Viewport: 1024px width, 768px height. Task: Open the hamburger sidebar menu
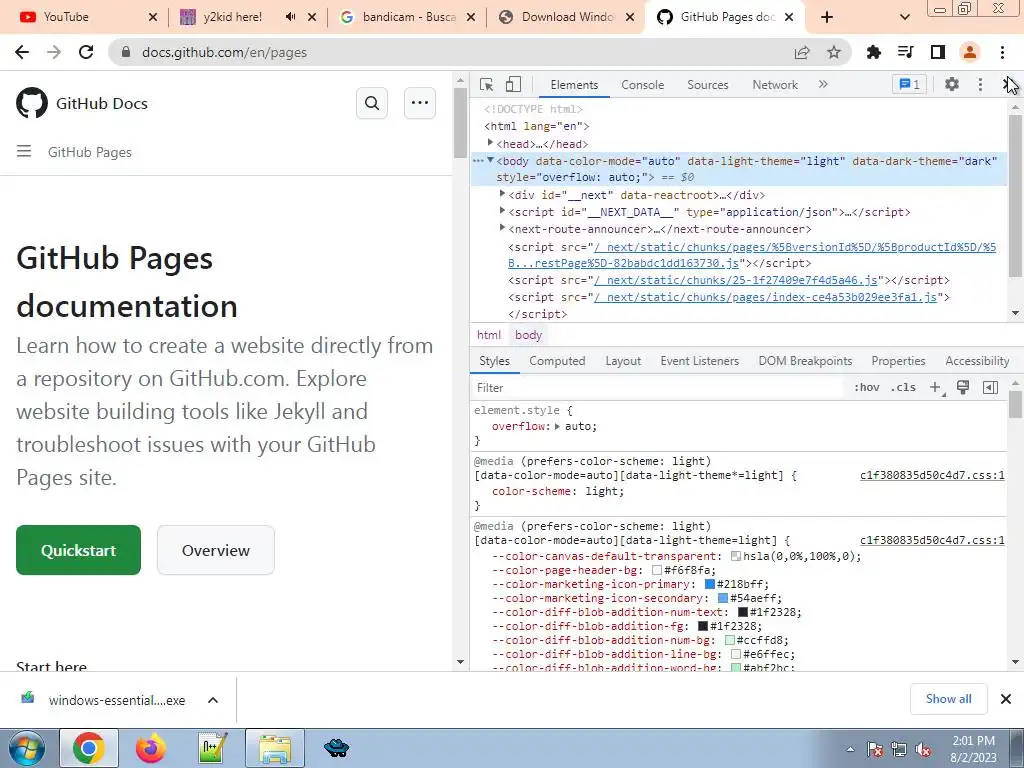(24, 152)
